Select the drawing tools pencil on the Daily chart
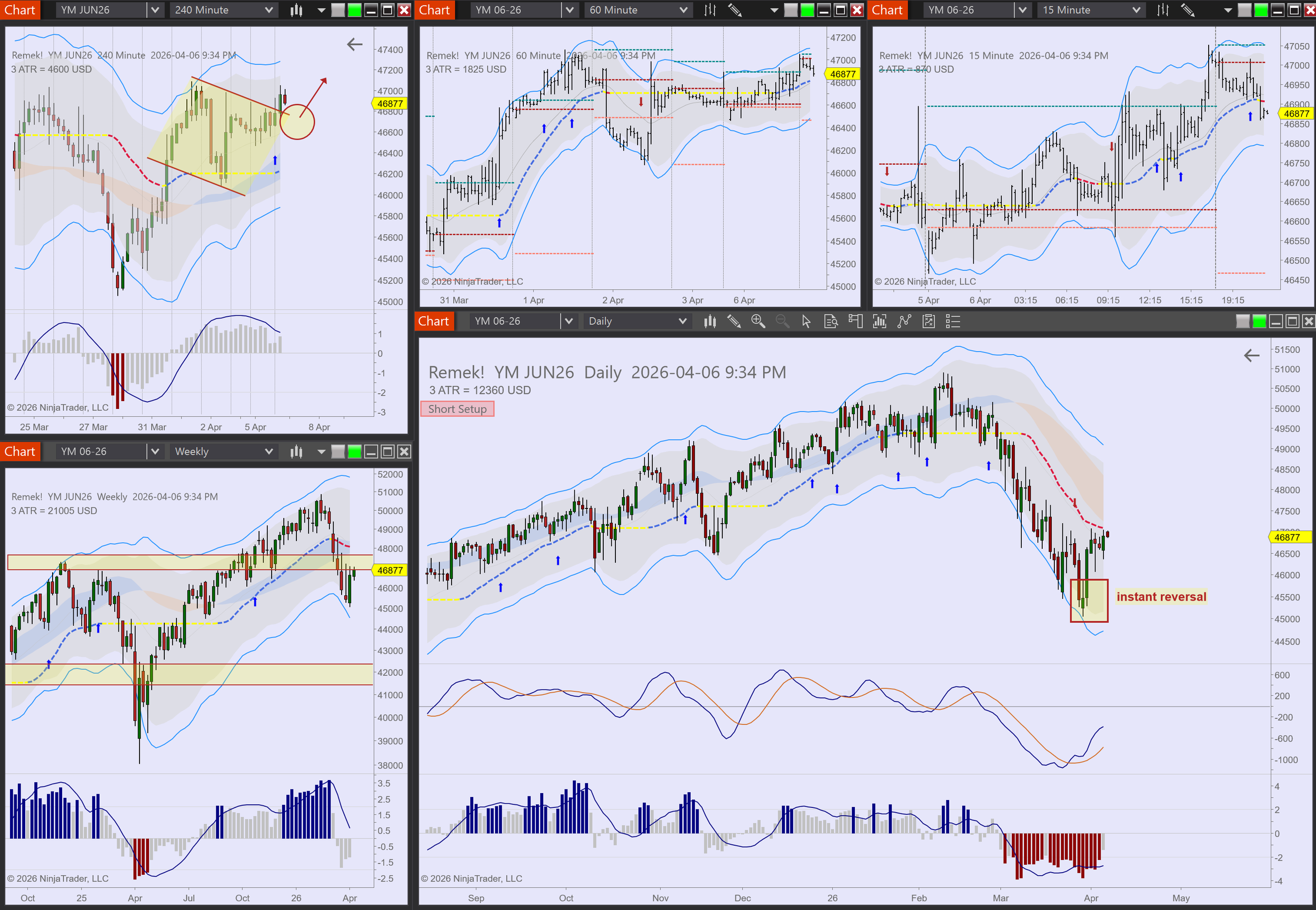The image size is (1316, 910). pos(734,322)
